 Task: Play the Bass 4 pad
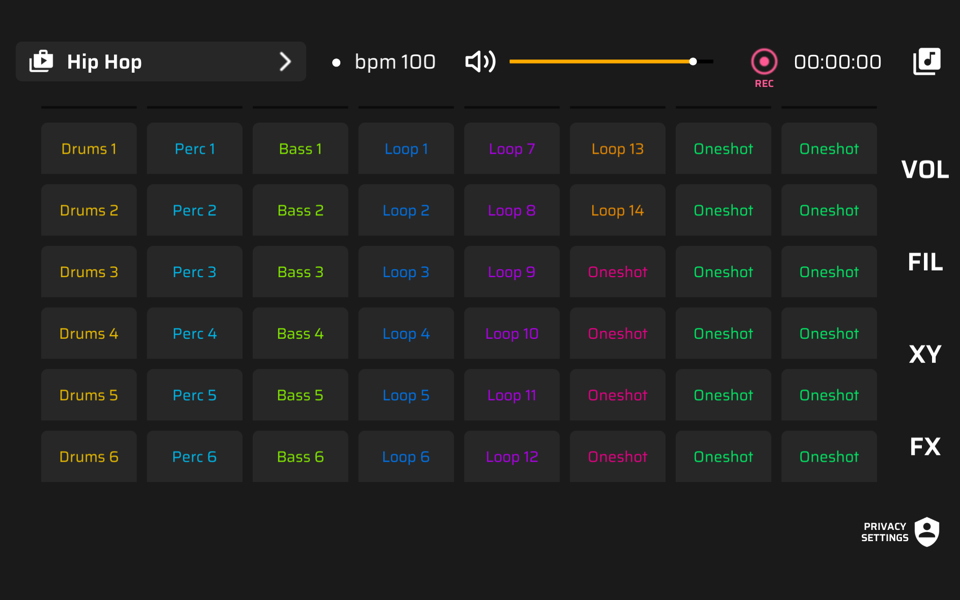click(x=301, y=334)
